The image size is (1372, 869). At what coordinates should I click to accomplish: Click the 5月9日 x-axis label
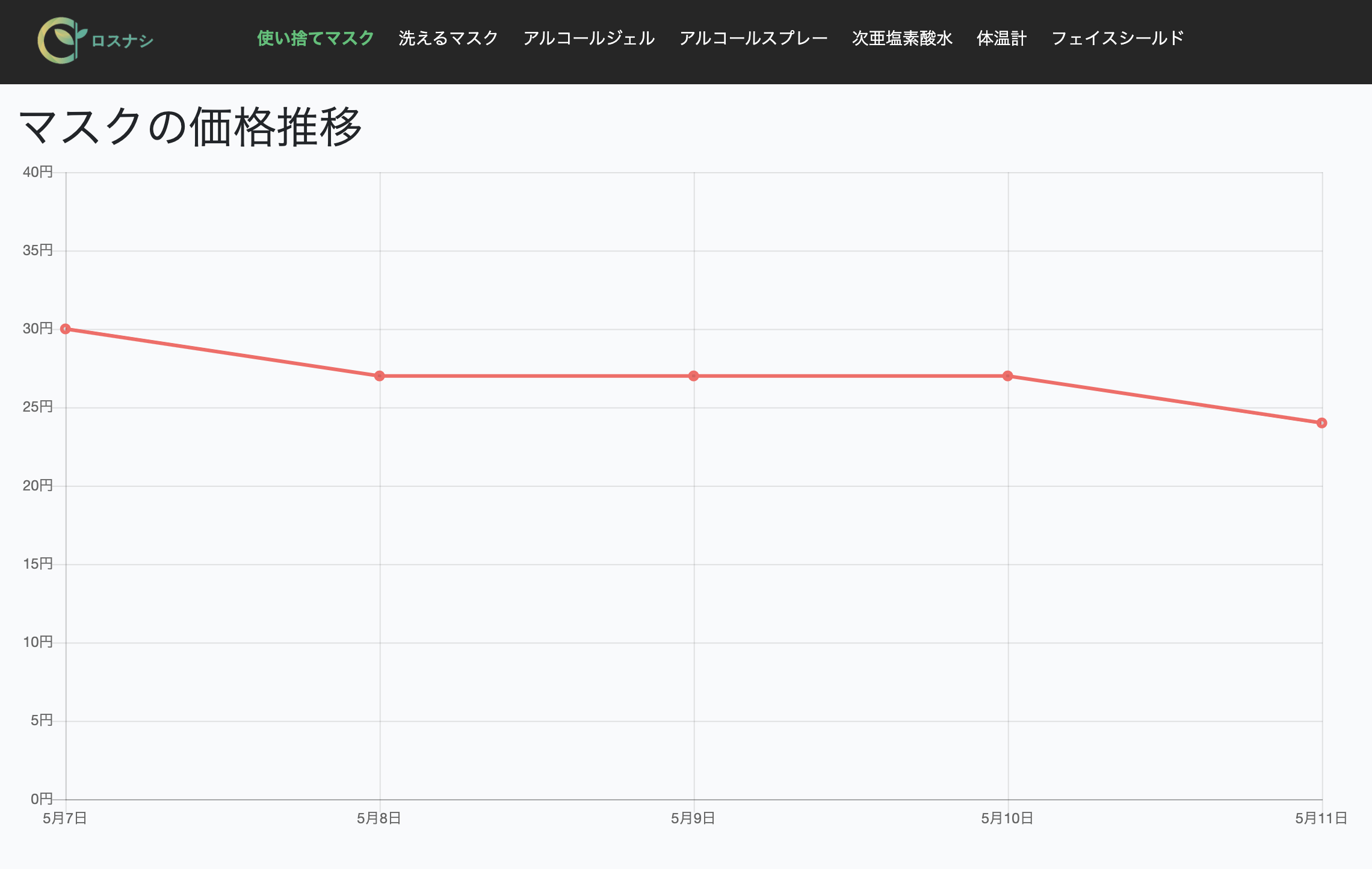pyautogui.click(x=693, y=818)
